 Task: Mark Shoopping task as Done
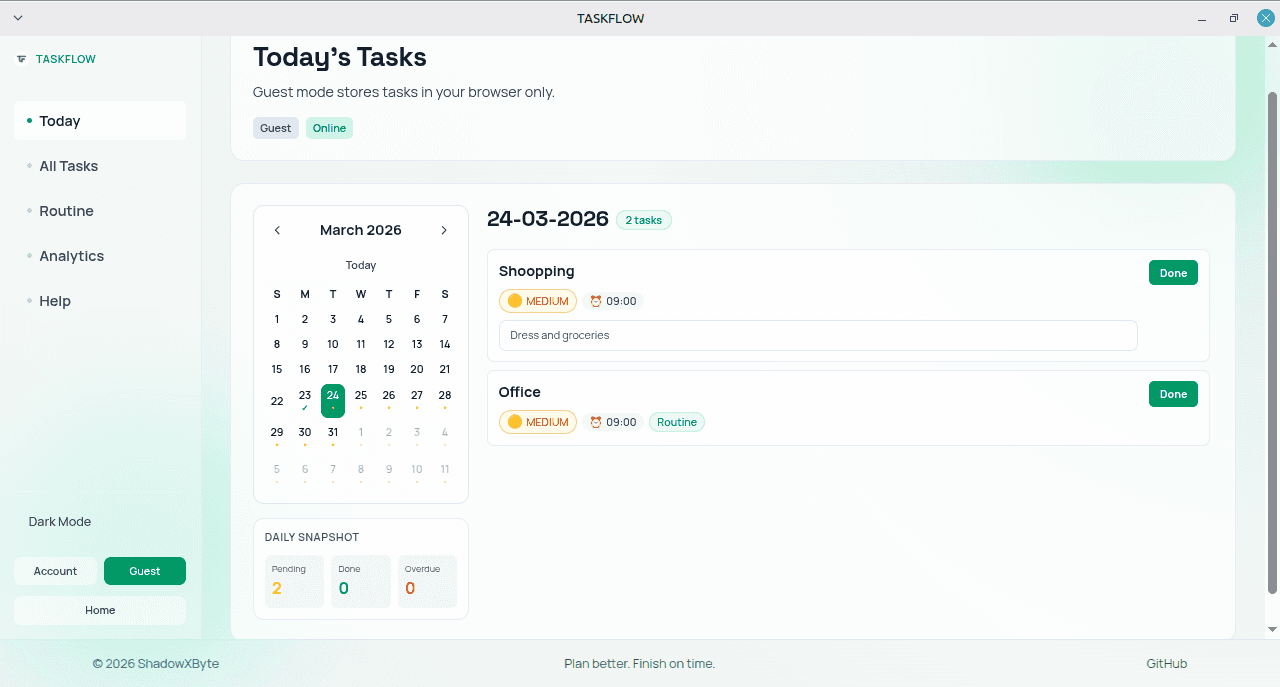click(1173, 273)
